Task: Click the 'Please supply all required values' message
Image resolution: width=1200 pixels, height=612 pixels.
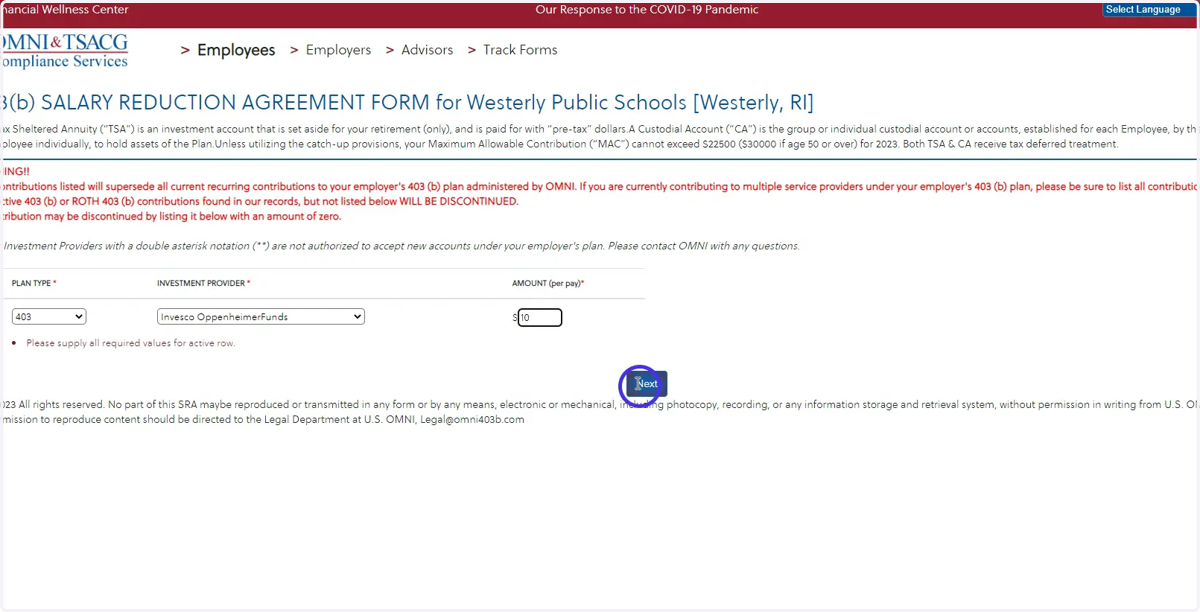Action: pyautogui.click(x=131, y=343)
